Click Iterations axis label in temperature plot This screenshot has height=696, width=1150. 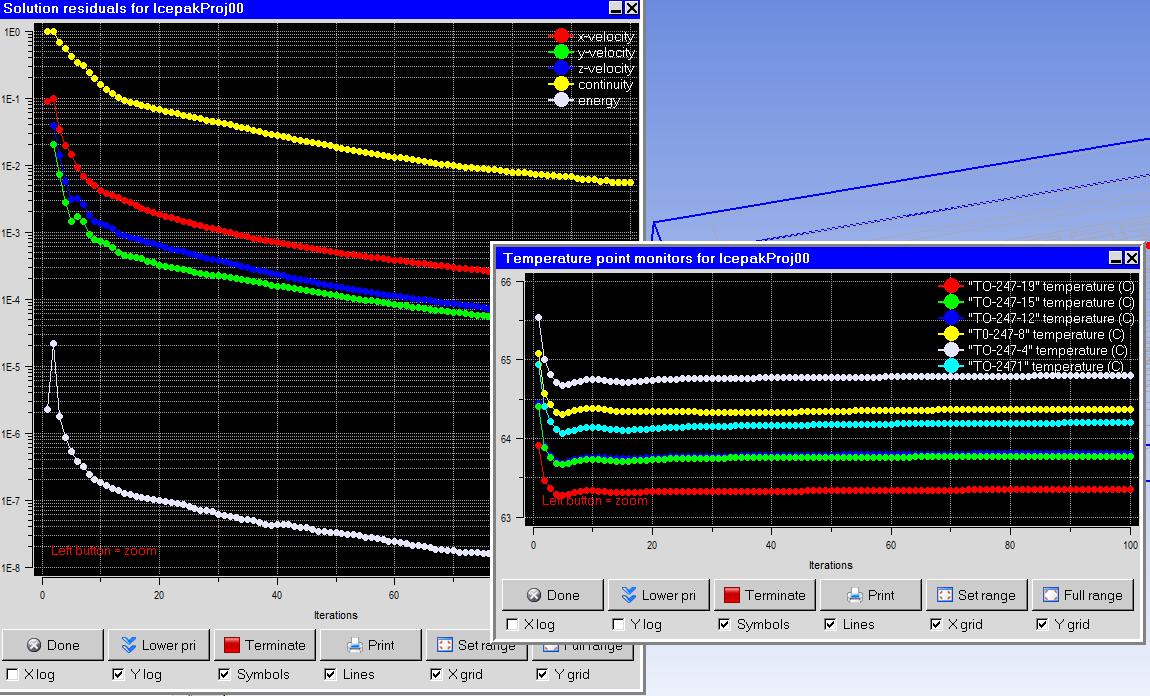coord(830,565)
